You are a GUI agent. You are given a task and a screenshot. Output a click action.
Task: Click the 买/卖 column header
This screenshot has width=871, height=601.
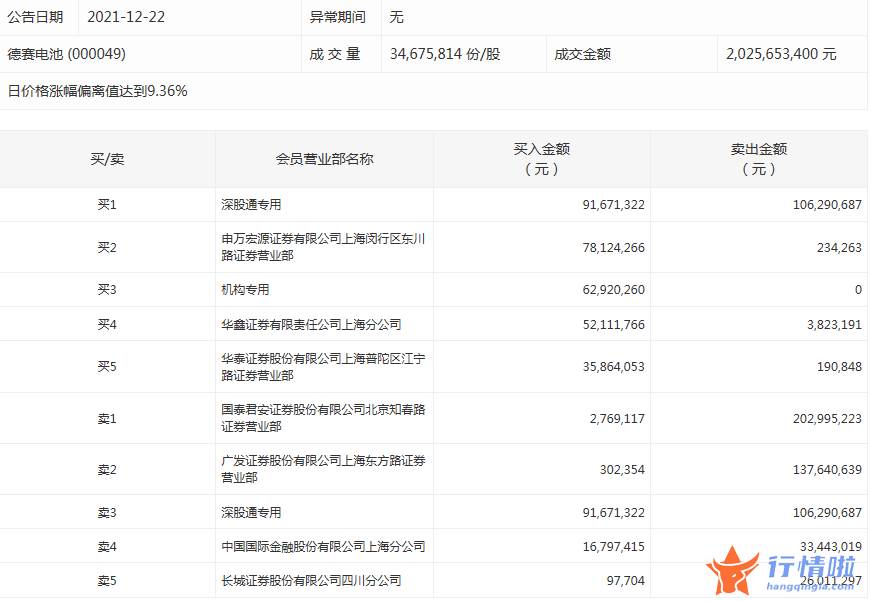107,159
